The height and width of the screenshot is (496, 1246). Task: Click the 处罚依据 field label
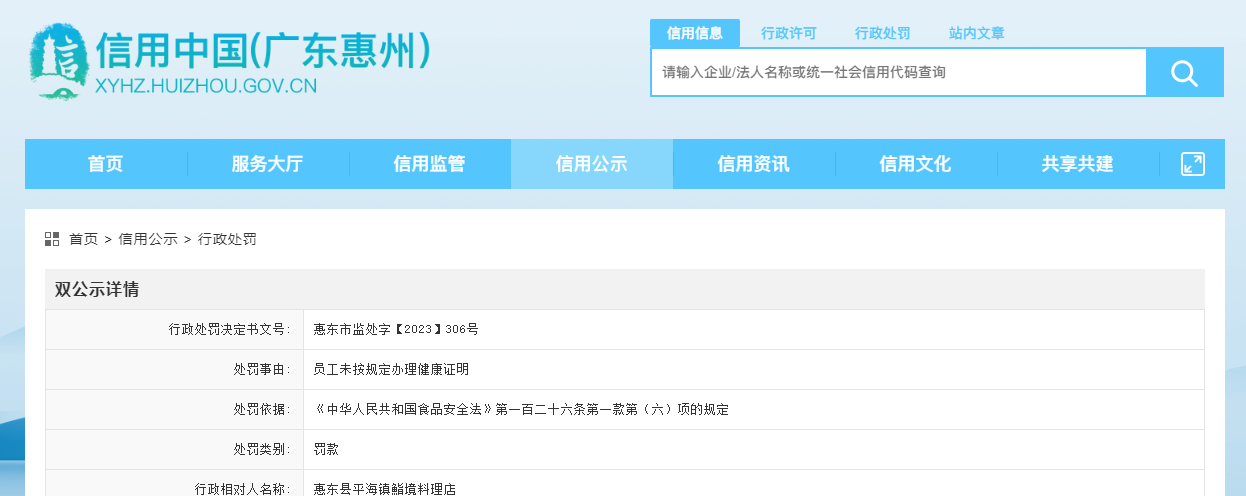point(262,409)
